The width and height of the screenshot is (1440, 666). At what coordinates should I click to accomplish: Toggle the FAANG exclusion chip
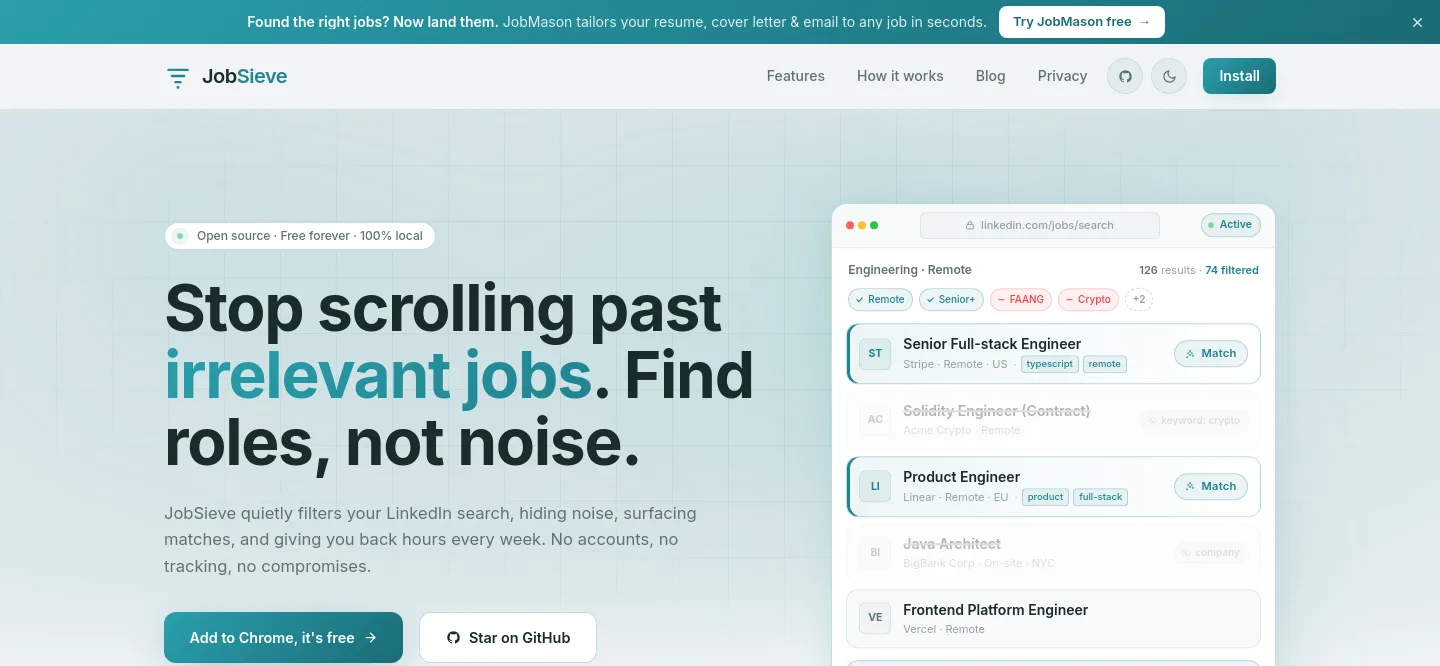[1020, 299]
